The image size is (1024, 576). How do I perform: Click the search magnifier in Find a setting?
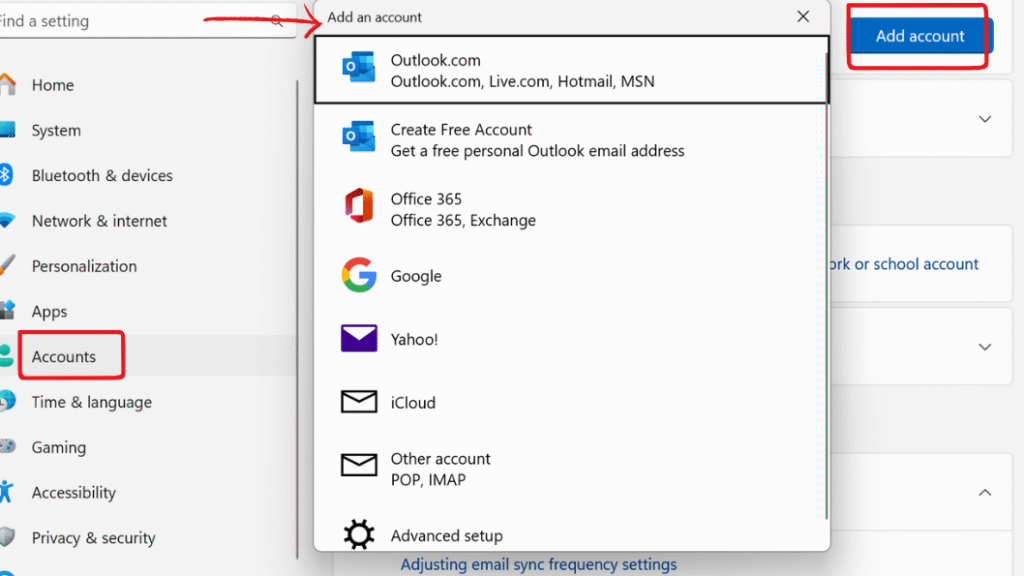coord(277,21)
